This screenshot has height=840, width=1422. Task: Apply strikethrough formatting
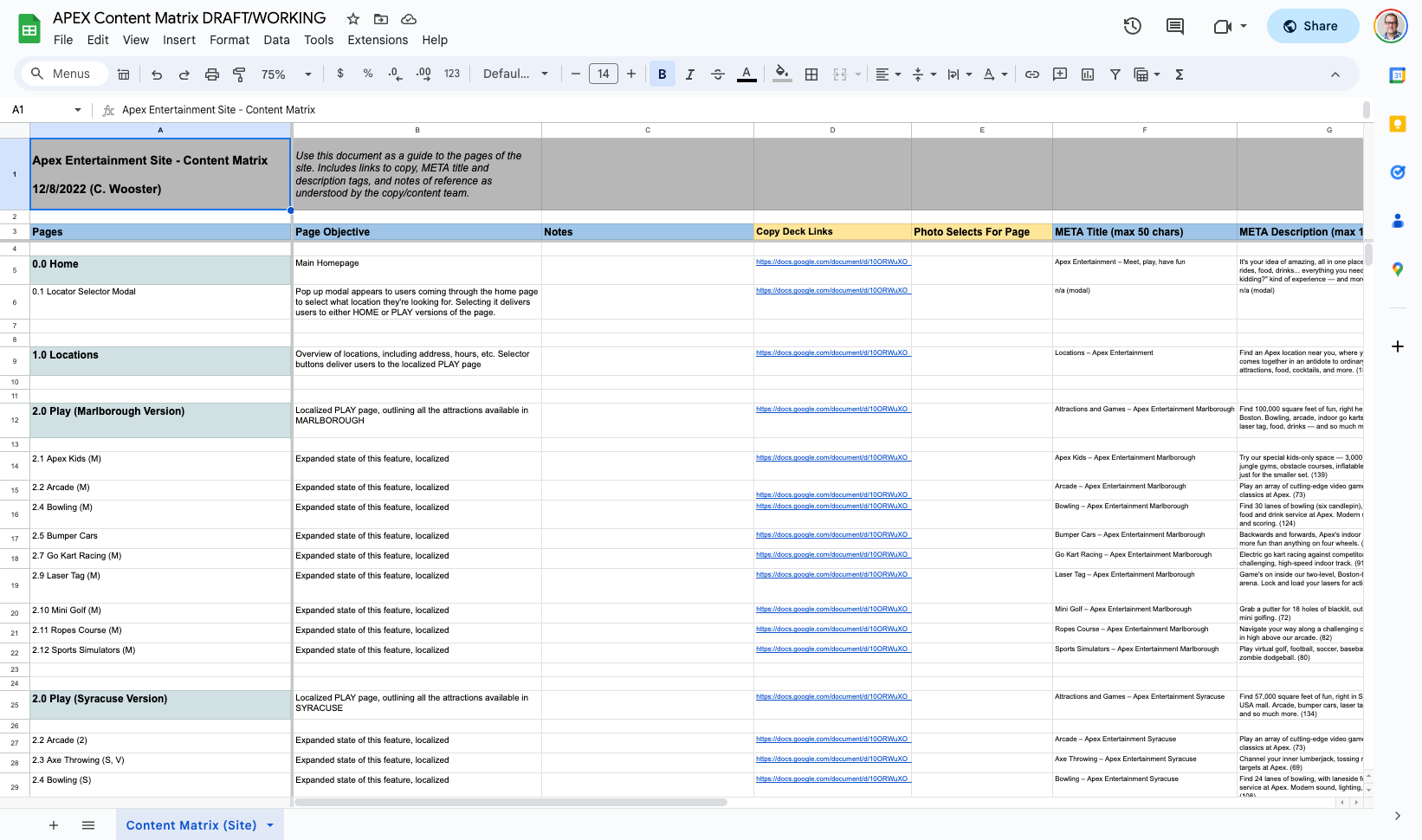(x=718, y=74)
